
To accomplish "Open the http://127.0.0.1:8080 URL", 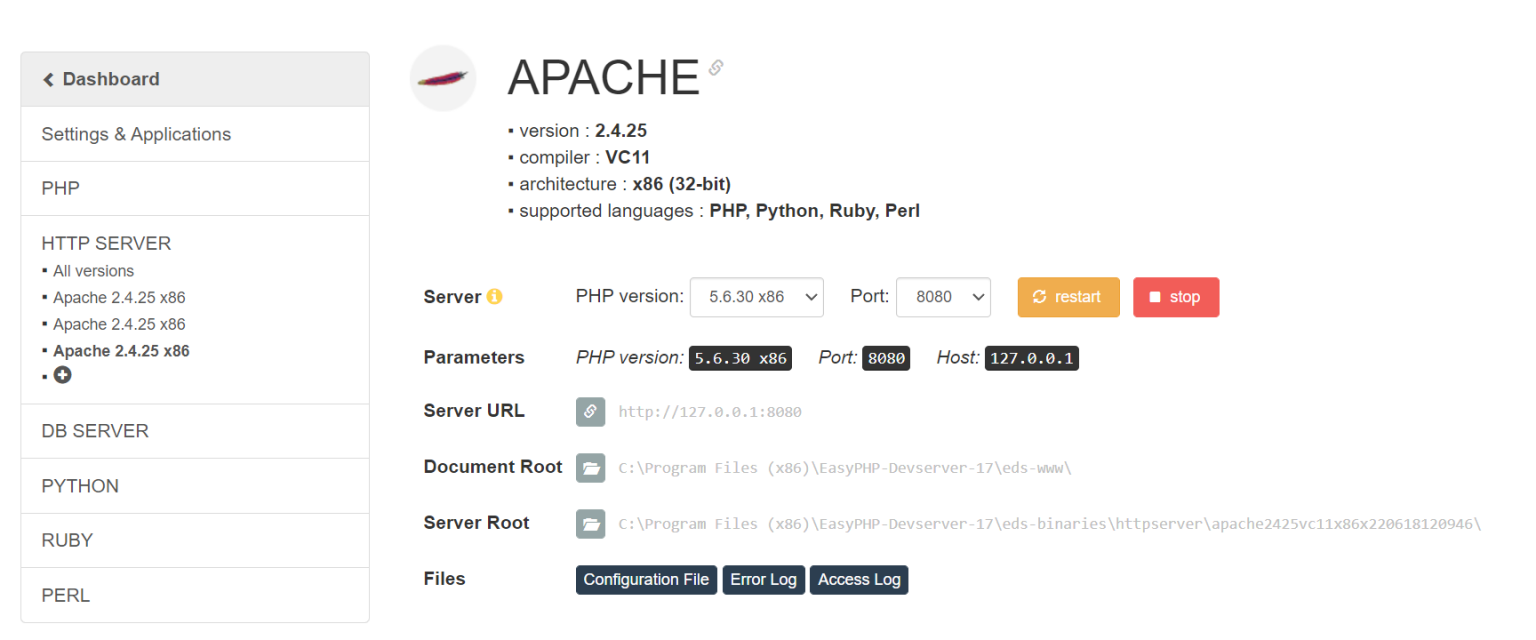I will (710, 412).
